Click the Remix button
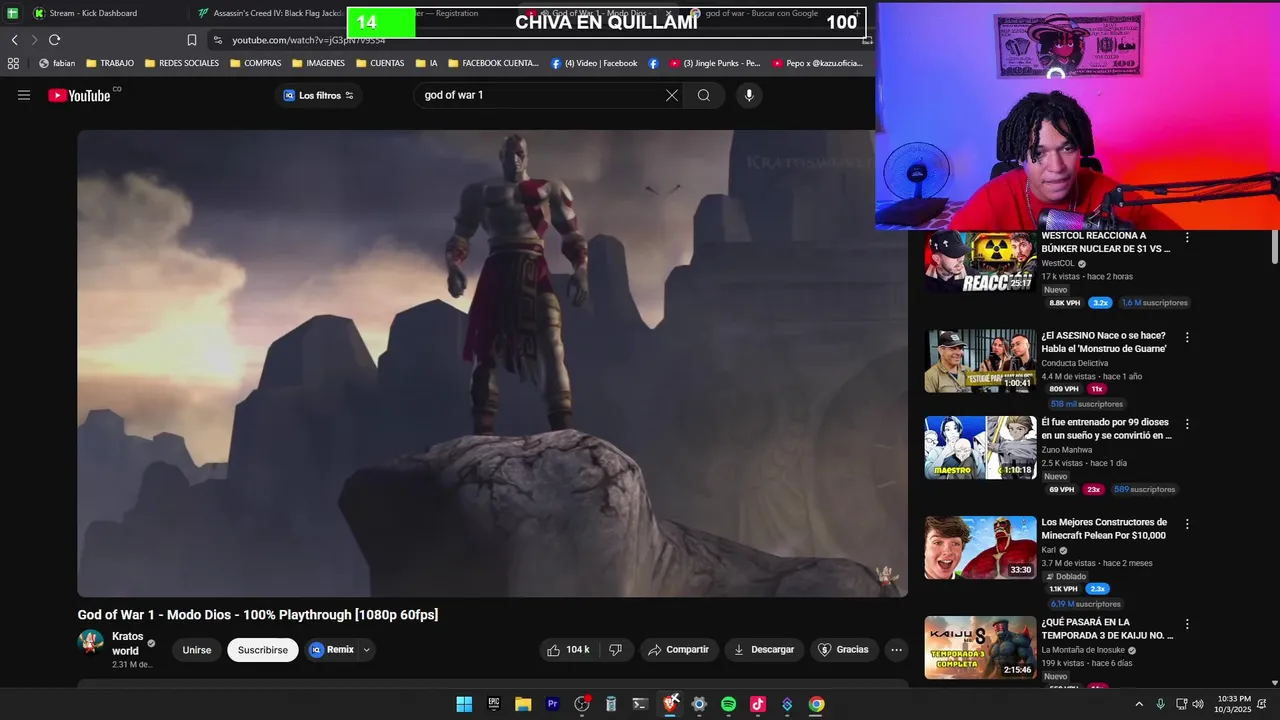The height and width of the screenshot is (720, 1280). click(332, 650)
